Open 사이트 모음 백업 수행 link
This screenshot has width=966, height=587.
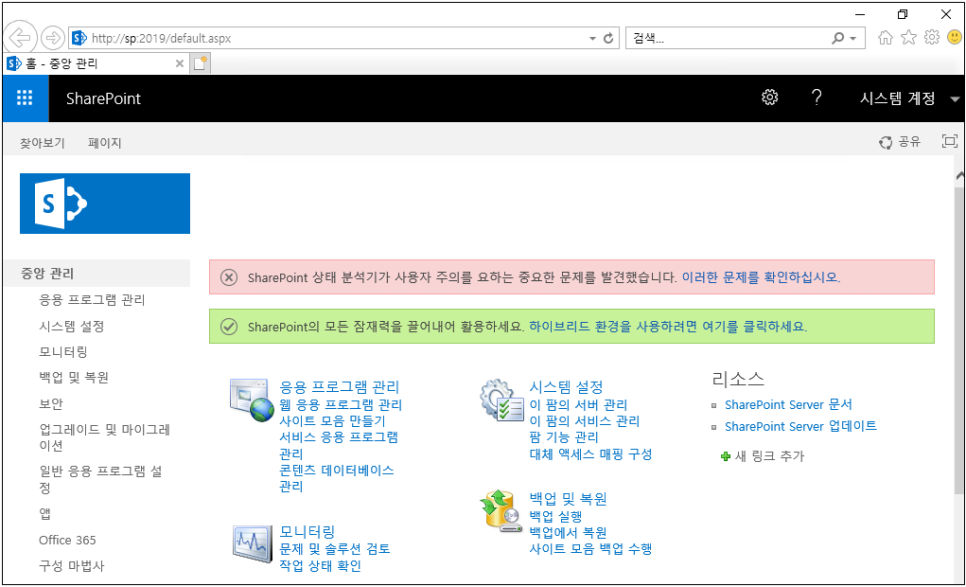tap(591, 548)
